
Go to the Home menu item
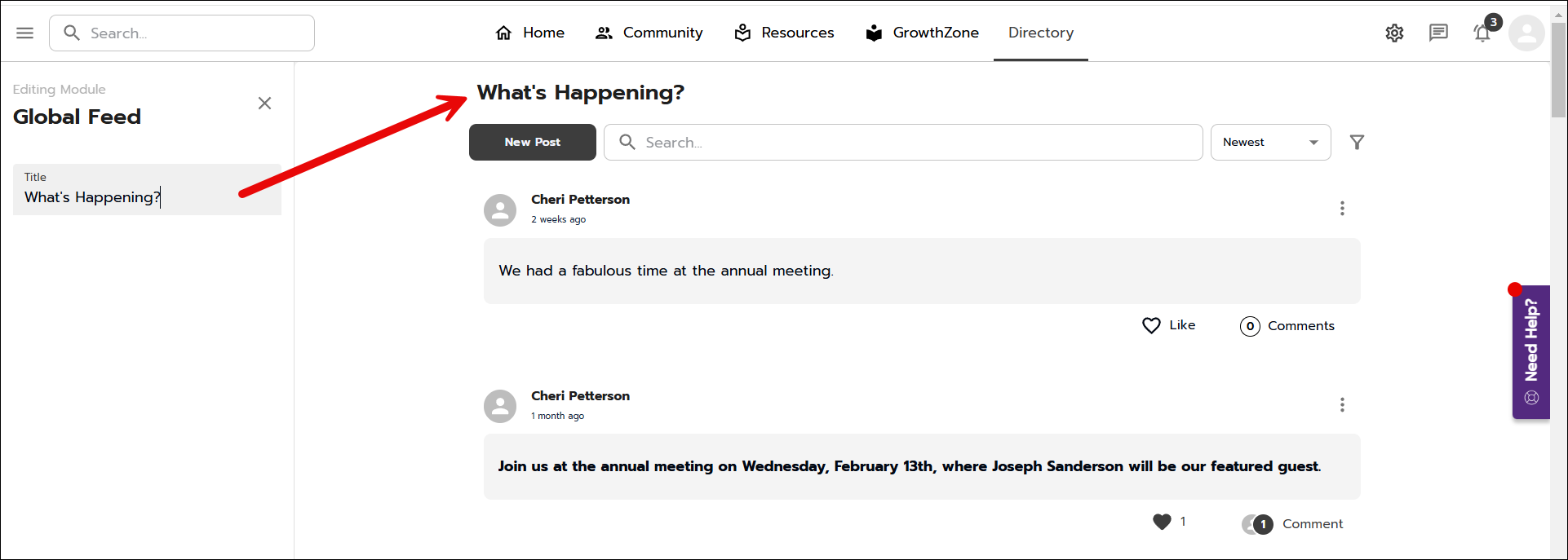tap(530, 33)
